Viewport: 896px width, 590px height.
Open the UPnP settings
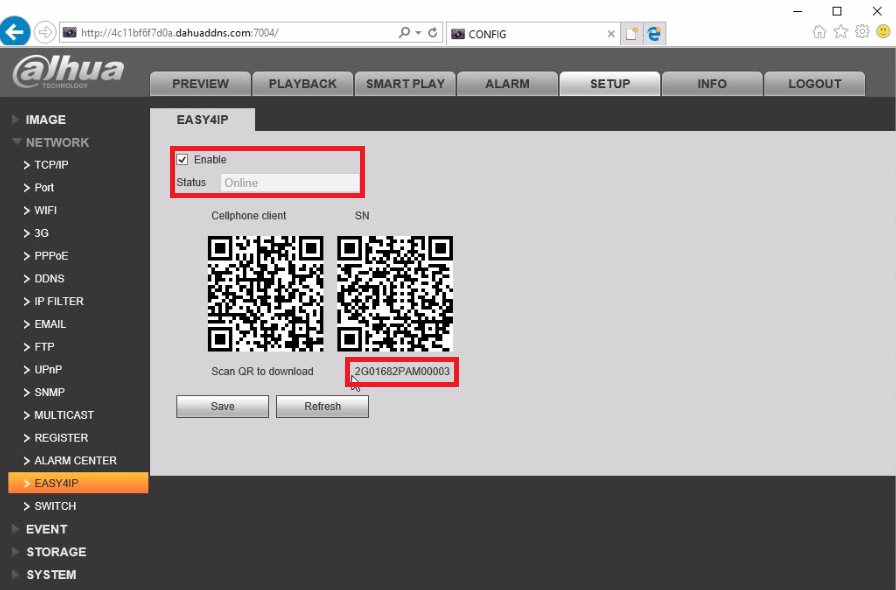click(48, 370)
